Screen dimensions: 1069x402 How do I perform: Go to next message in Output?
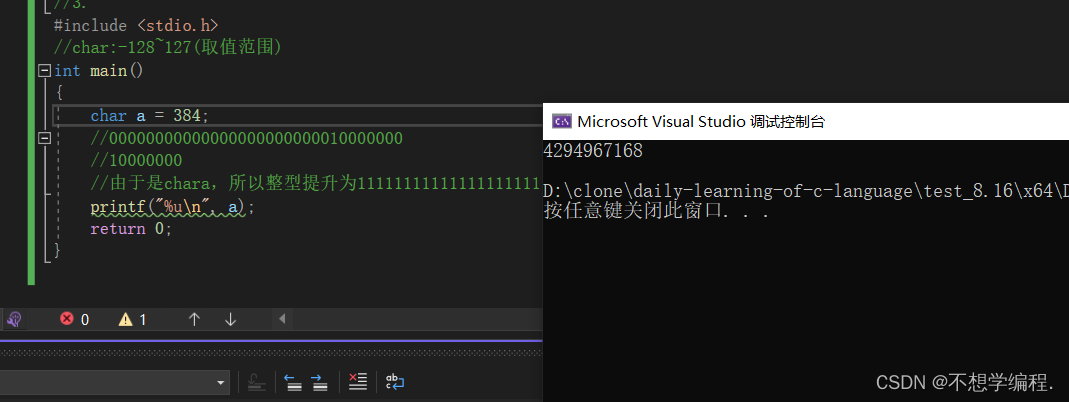[320, 382]
